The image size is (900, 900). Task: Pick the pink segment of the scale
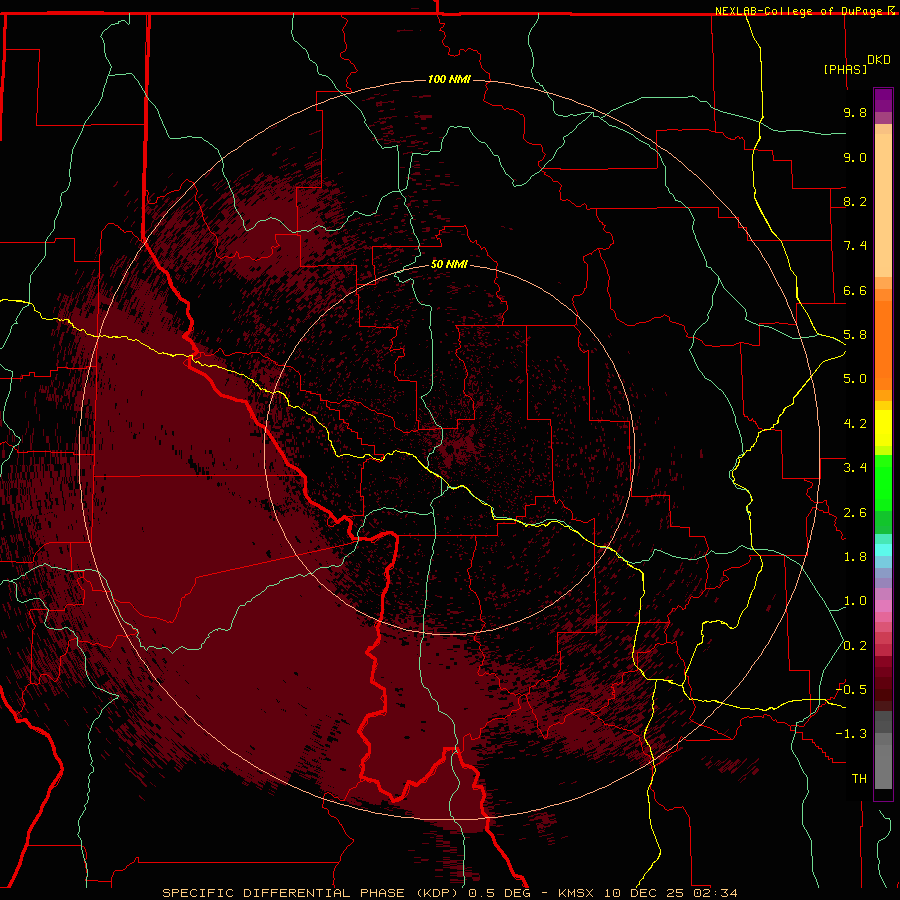(883, 606)
